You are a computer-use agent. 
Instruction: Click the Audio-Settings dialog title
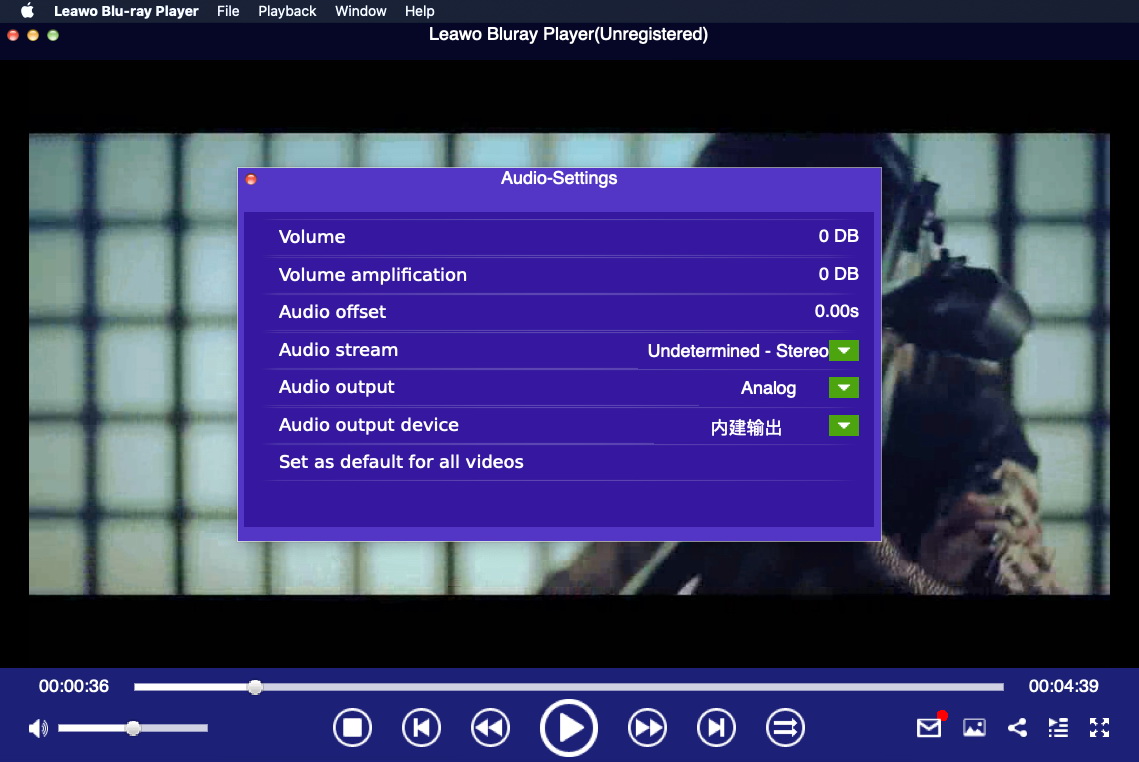point(559,179)
